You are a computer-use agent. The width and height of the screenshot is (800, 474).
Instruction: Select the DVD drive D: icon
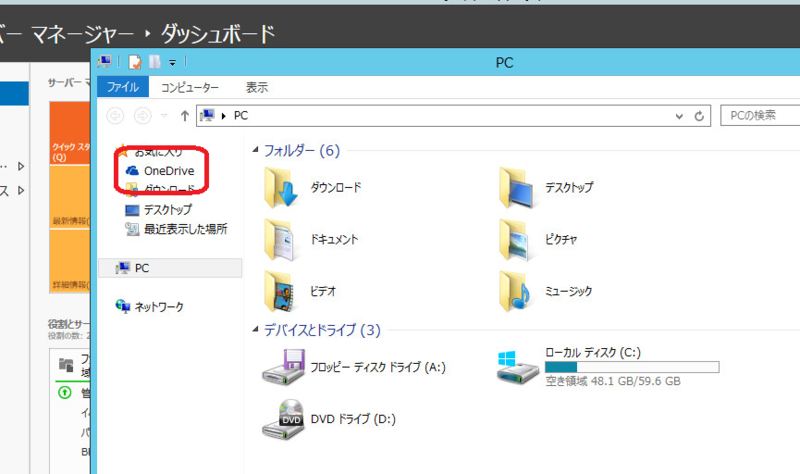click(x=284, y=419)
